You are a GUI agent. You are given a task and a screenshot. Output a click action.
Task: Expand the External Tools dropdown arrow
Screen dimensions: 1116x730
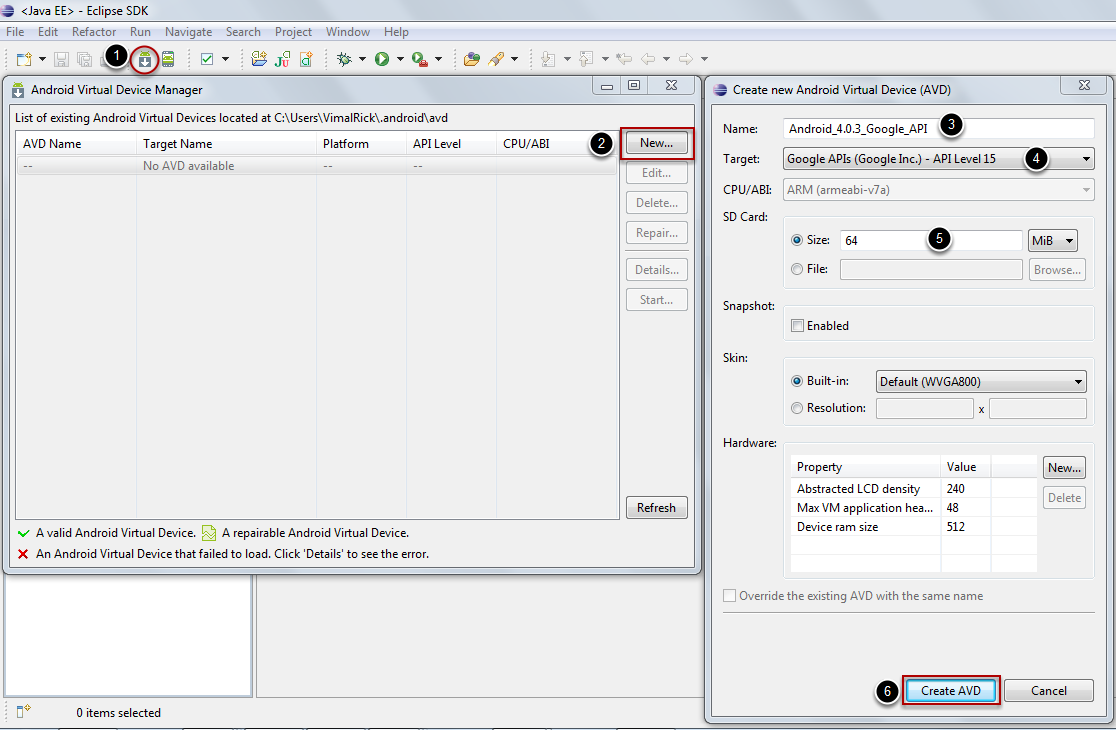click(x=438, y=59)
